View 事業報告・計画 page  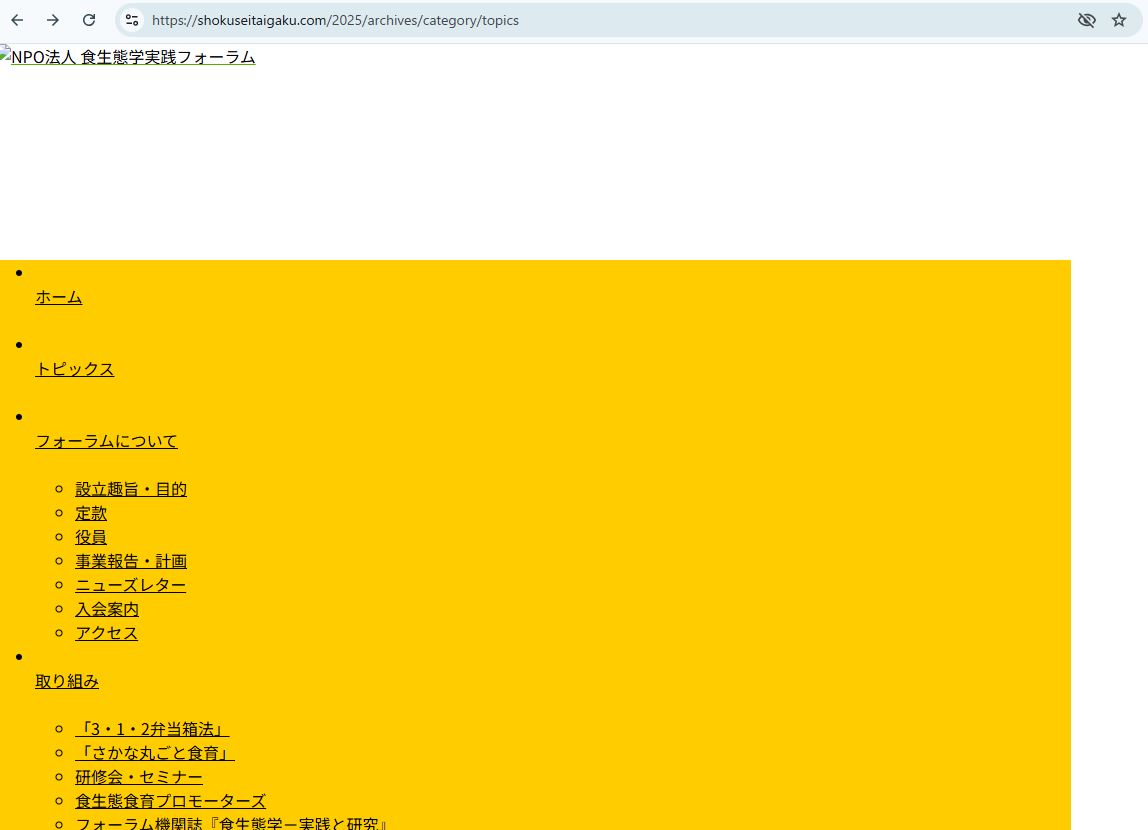click(x=131, y=561)
